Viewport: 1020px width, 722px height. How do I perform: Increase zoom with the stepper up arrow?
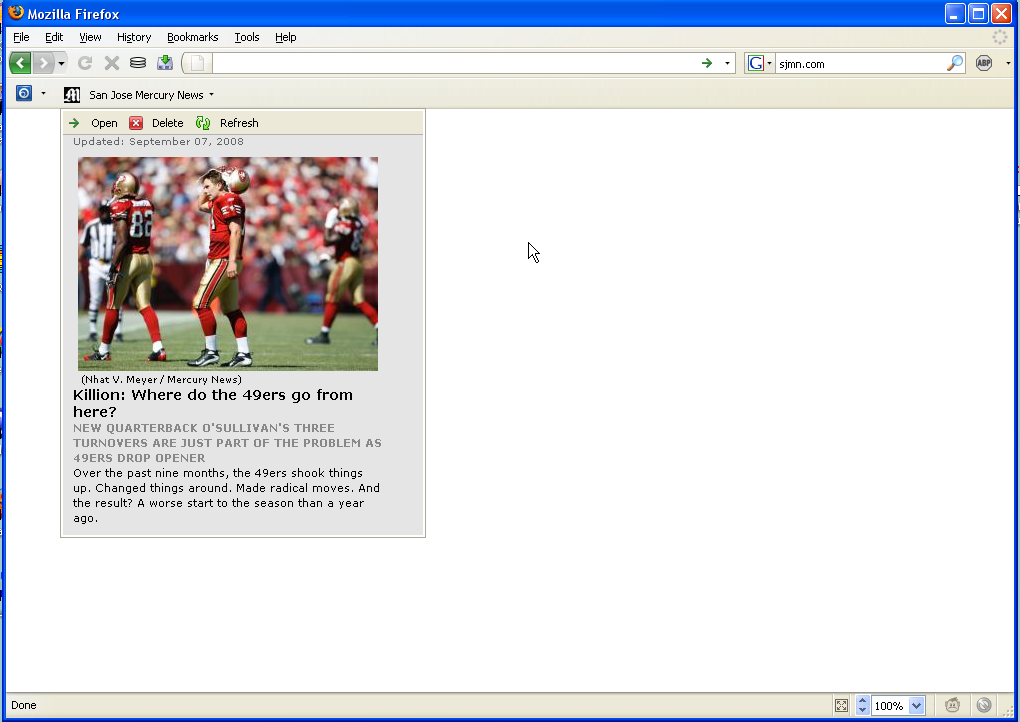[x=863, y=701]
